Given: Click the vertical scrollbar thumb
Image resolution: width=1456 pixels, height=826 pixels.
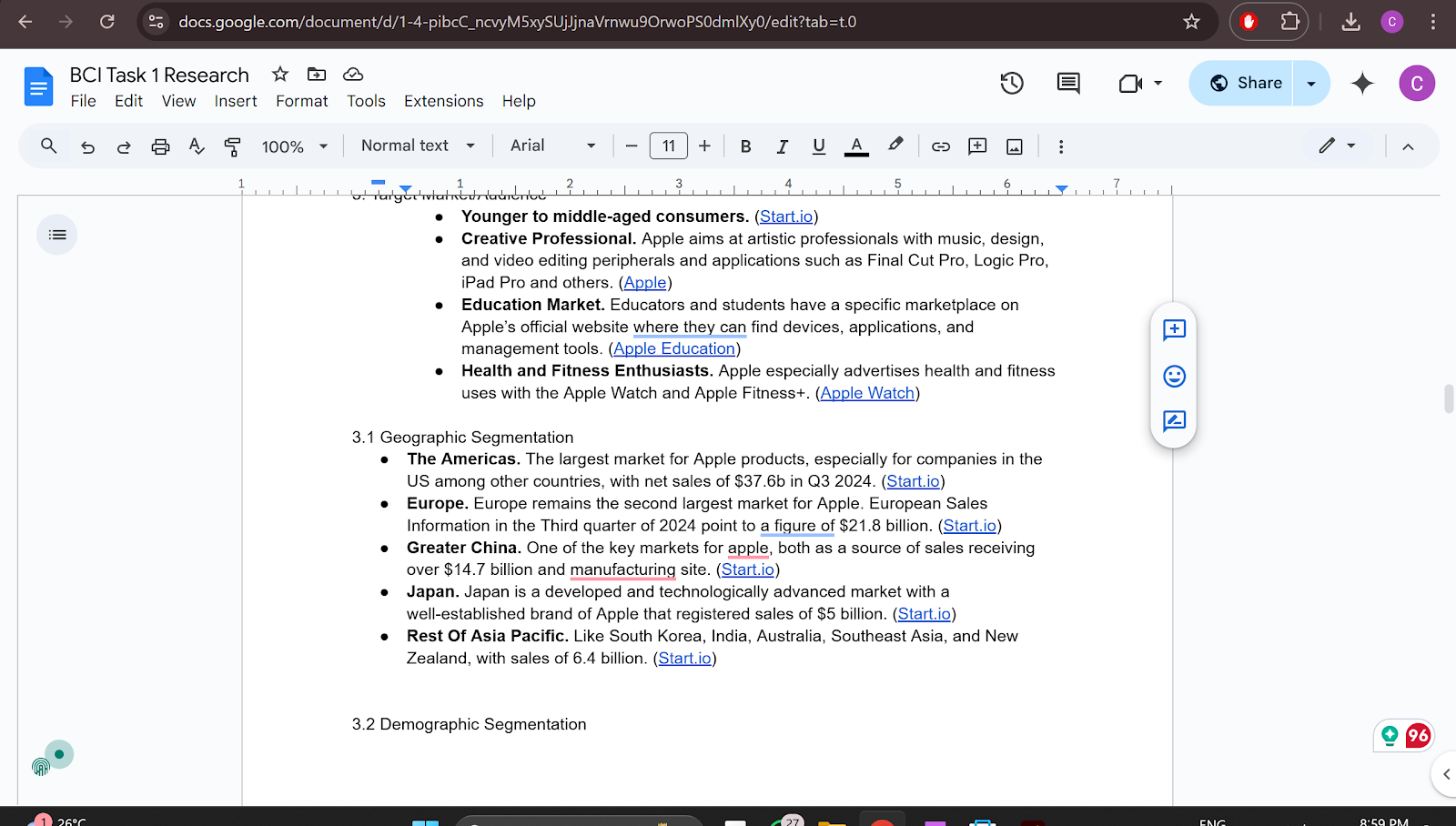Looking at the screenshot, I should click(1449, 399).
